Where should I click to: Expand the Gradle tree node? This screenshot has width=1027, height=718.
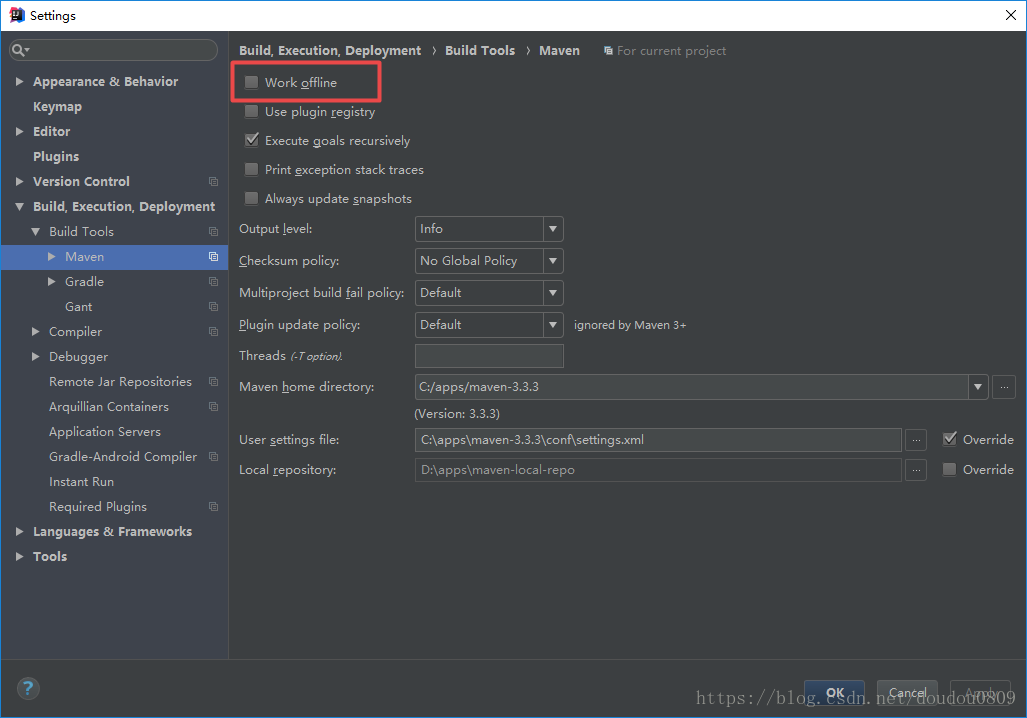click(x=52, y=282)
